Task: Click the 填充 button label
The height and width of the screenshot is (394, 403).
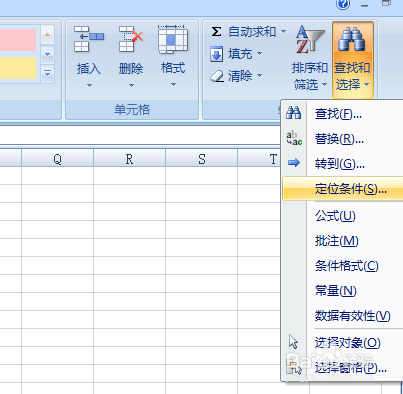Action: 240,54
